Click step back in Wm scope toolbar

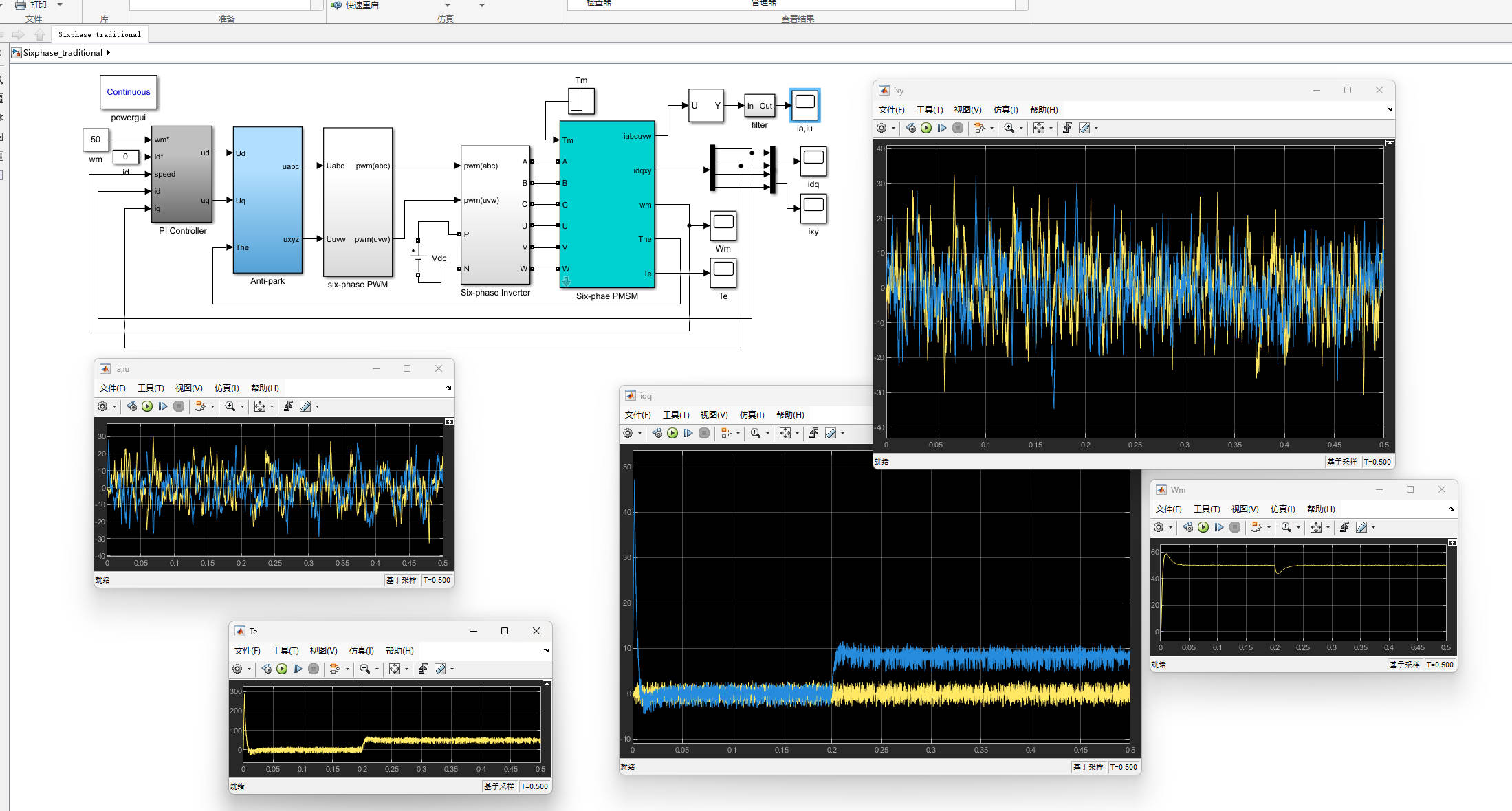pos(1187,527)
